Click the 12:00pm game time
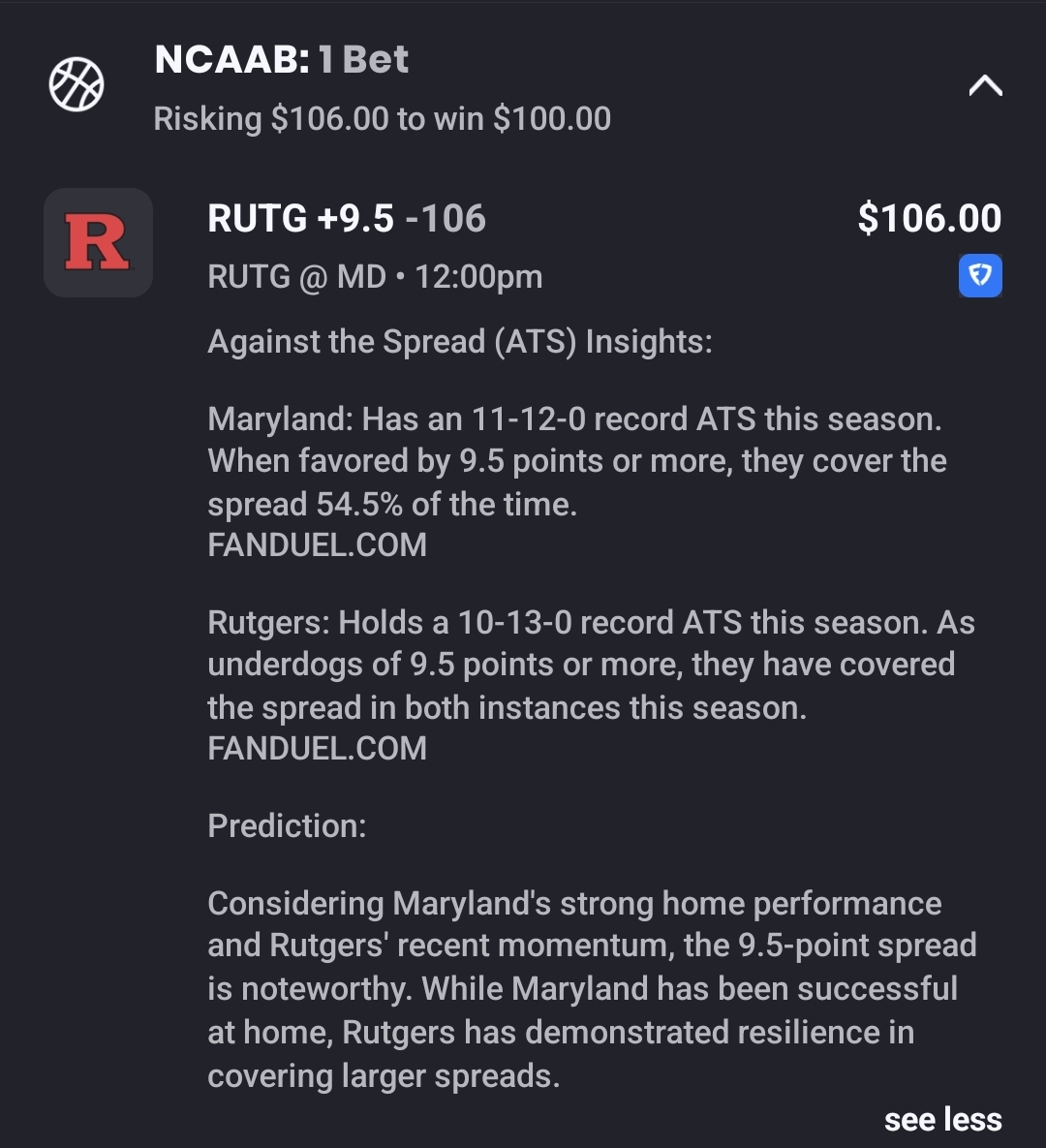The height and width of the screenshot is (1148, 1046). [478, 277]
